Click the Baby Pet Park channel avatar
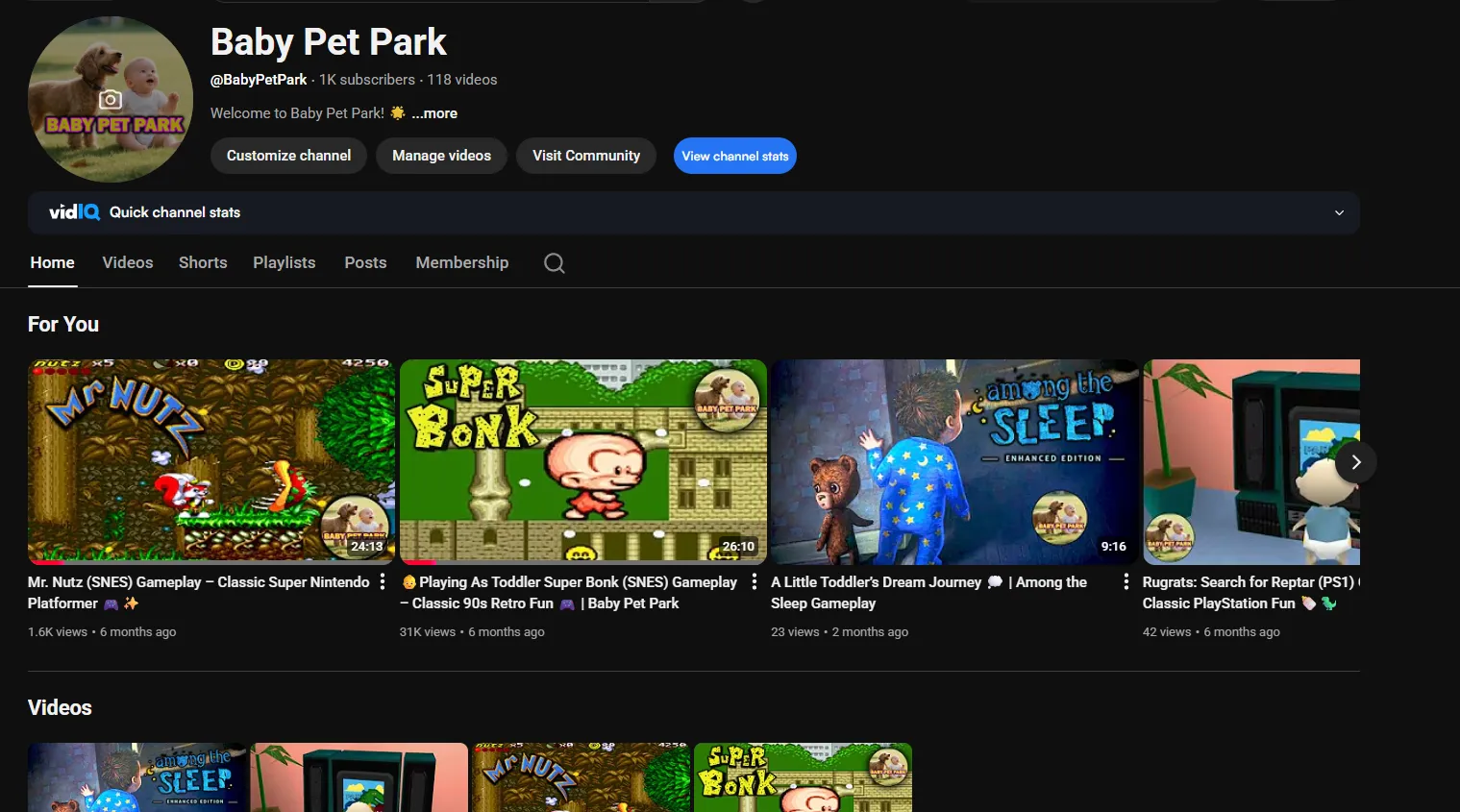Screen dimensions: 1460x812 coord(111,99)
